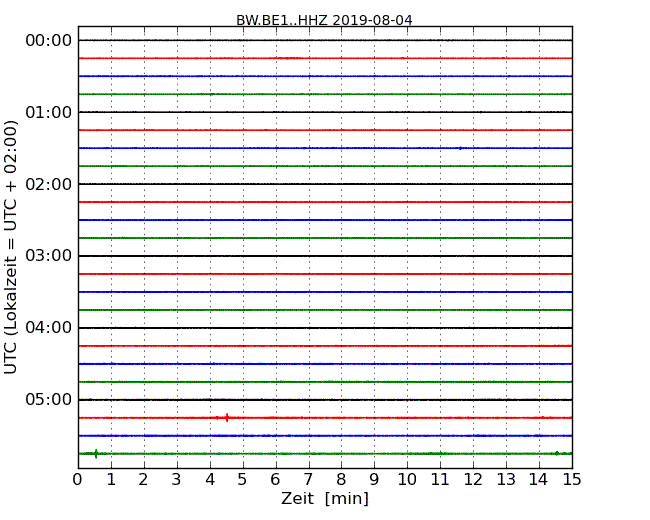Click x-axis tick label 12
This screenshot has width=650, height=520.
point(473,480)
